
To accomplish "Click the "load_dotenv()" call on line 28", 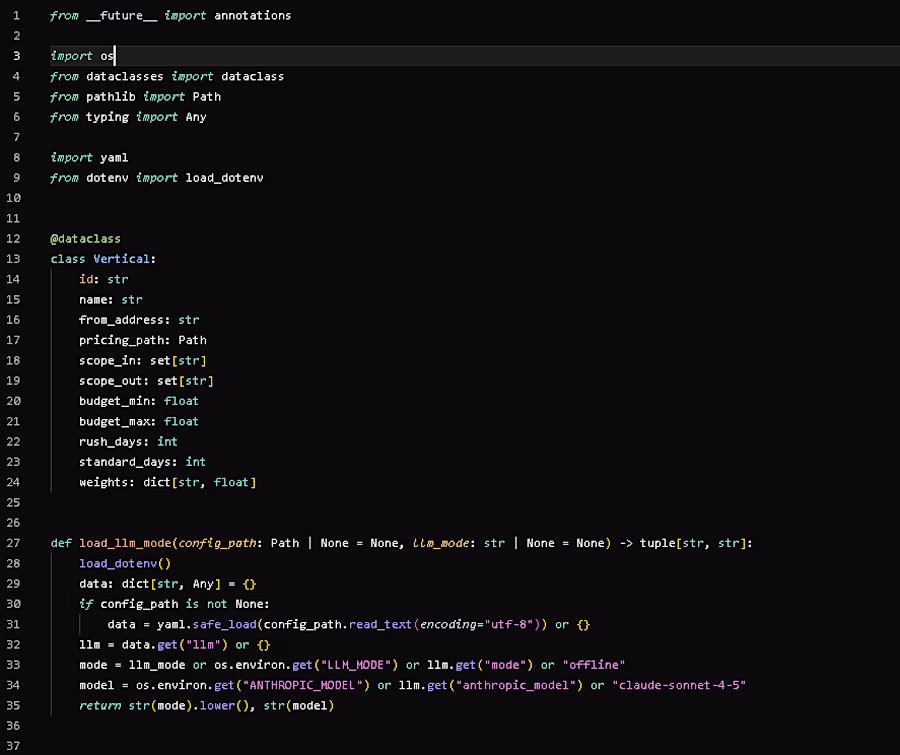I will pos(125,563).
